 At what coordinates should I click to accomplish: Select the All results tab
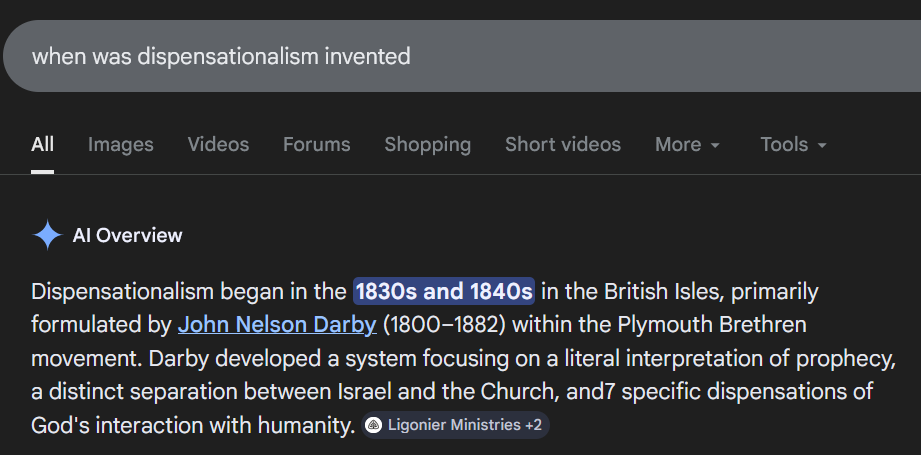pyautogui.click(x=42, y=144)
